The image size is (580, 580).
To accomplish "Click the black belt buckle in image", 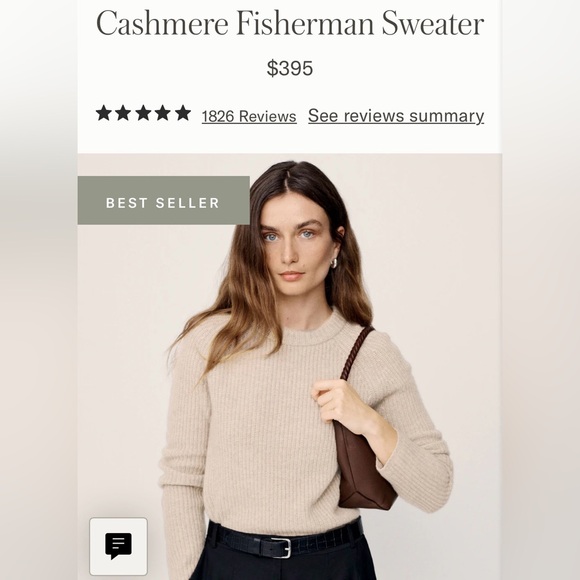I will [281, 547].
